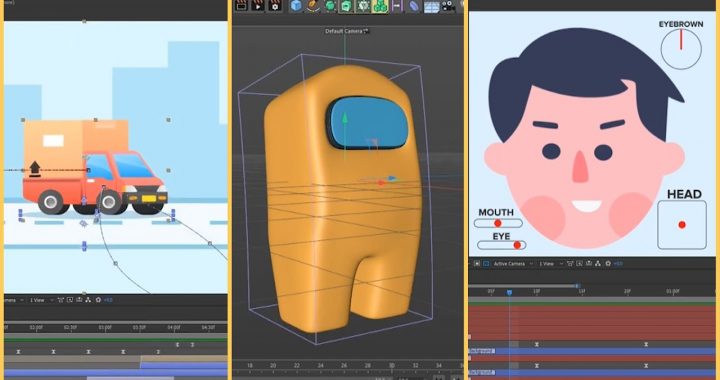
Task: Open 1 View dropdown under truck composition
Action: point(41,300)
